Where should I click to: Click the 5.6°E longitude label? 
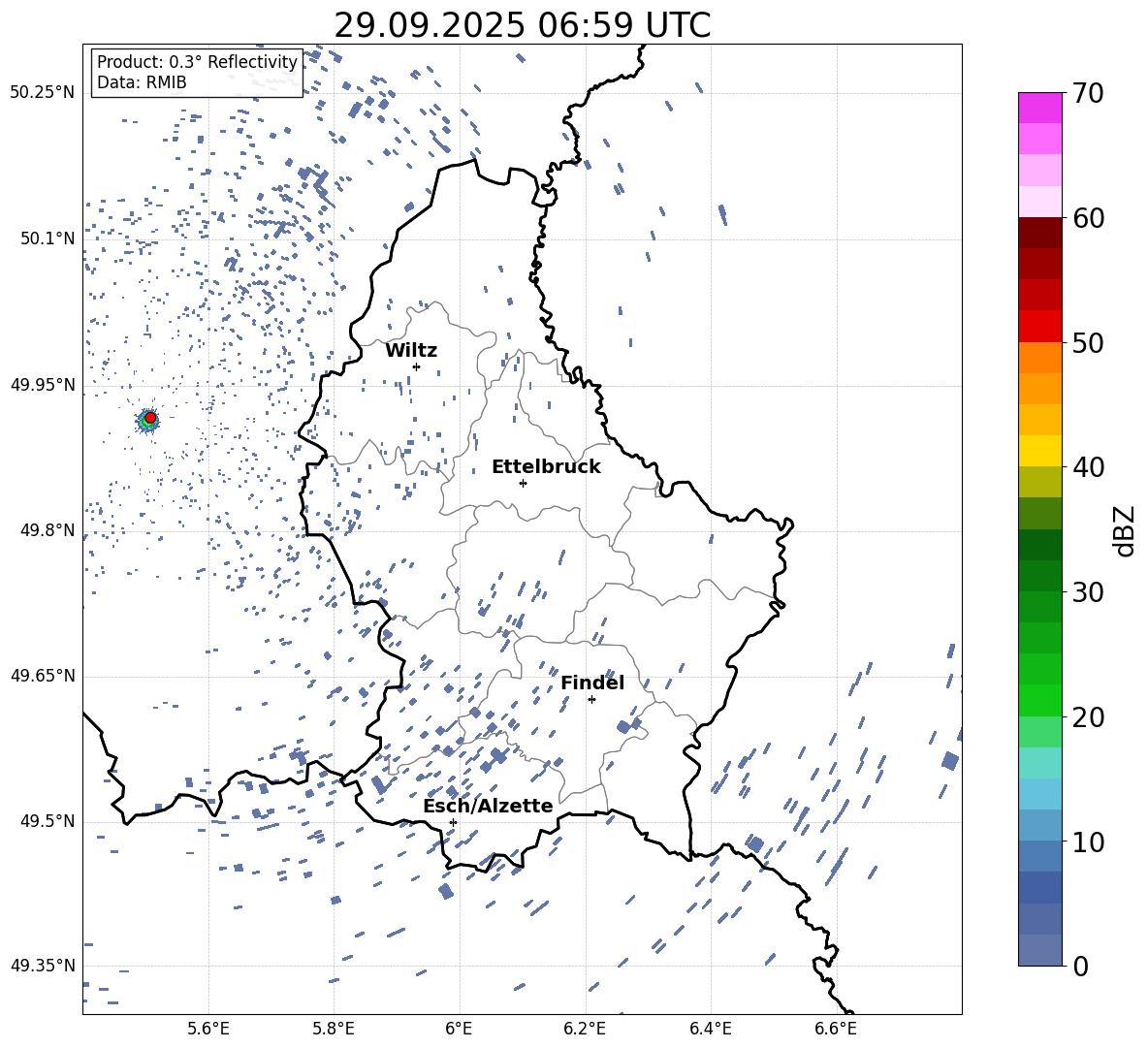208,1029
